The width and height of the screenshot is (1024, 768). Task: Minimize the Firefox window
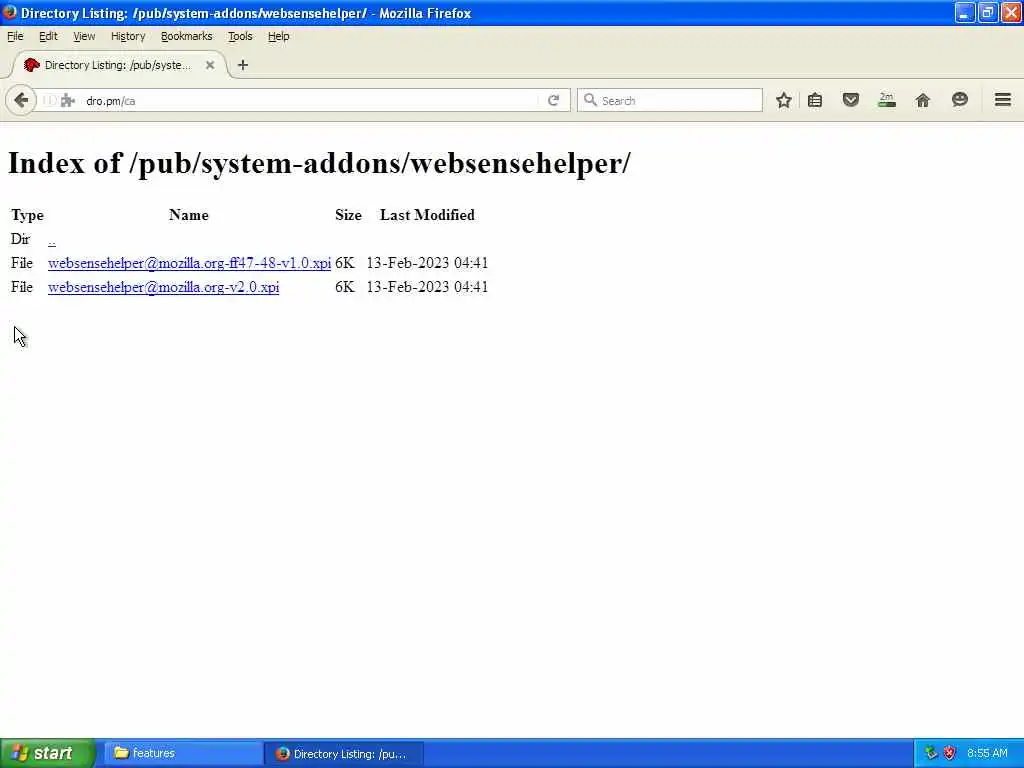(x=965, y=13)
